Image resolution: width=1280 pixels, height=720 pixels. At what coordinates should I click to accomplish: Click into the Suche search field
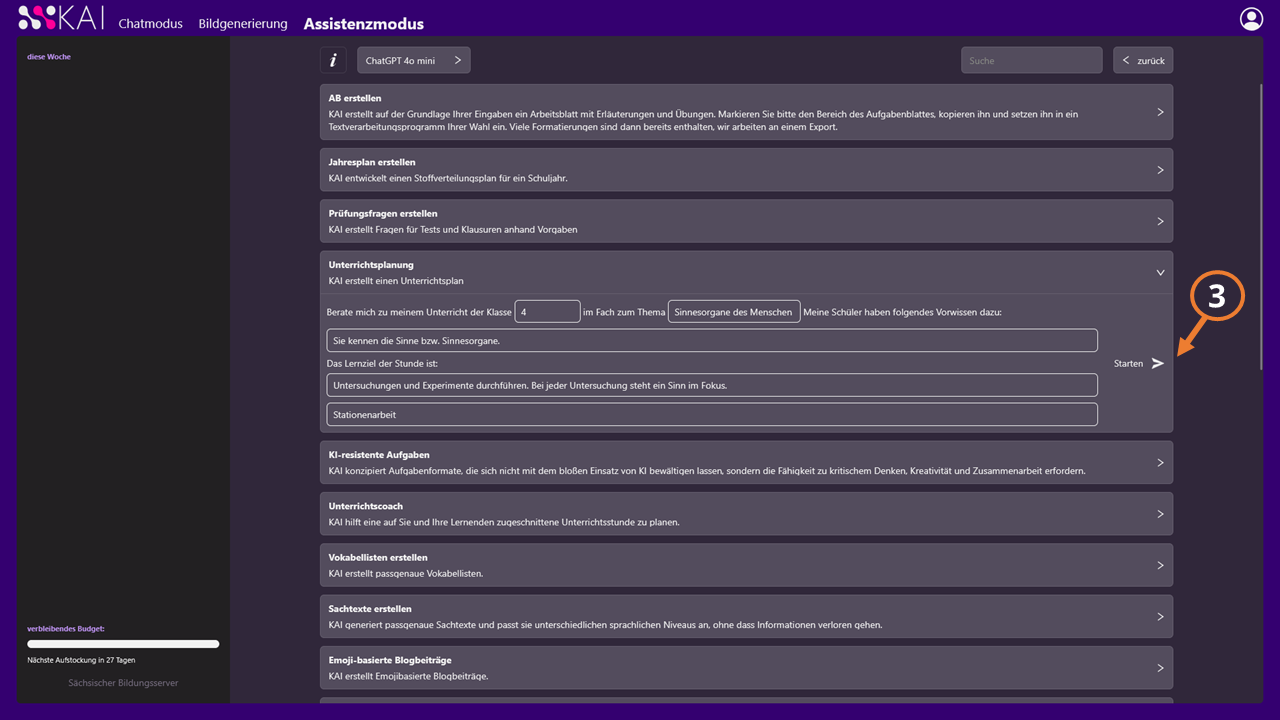pos(1032,60)
